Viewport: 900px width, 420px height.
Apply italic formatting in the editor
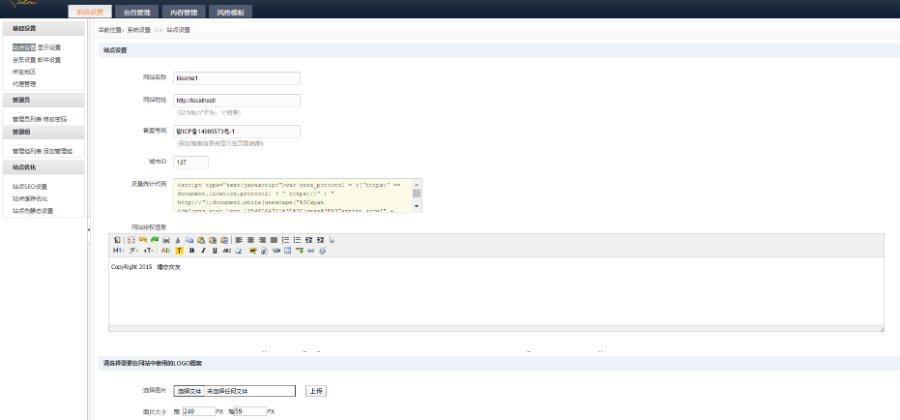pos(203,250)
